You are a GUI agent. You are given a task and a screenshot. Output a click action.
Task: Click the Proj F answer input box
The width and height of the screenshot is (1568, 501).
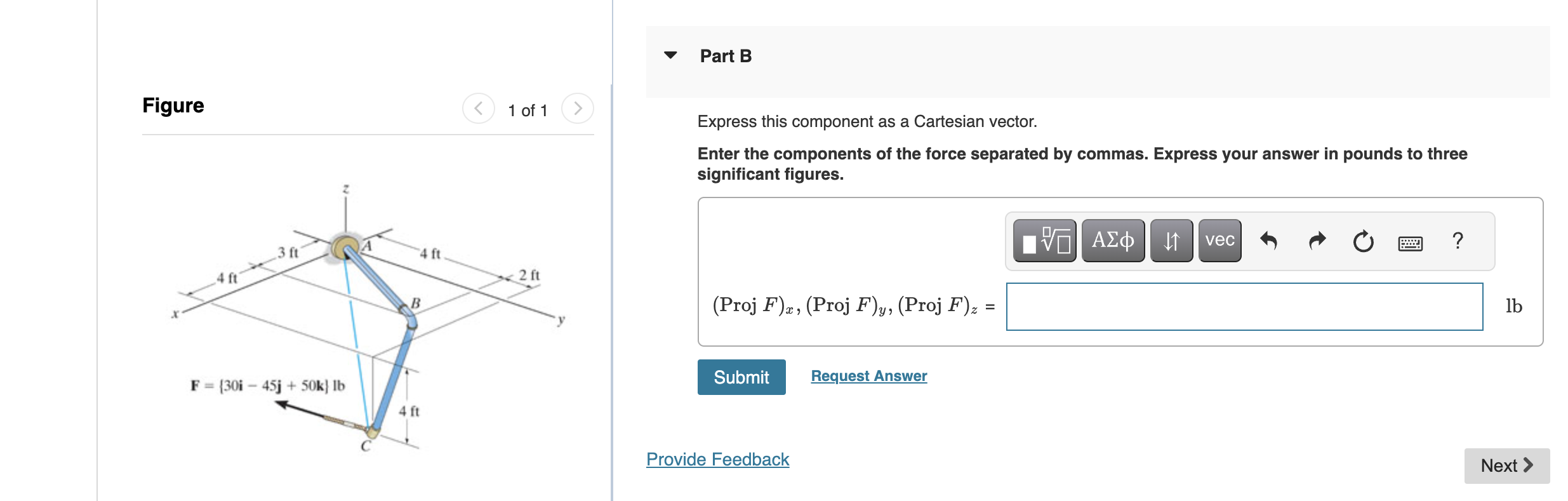1244,307
